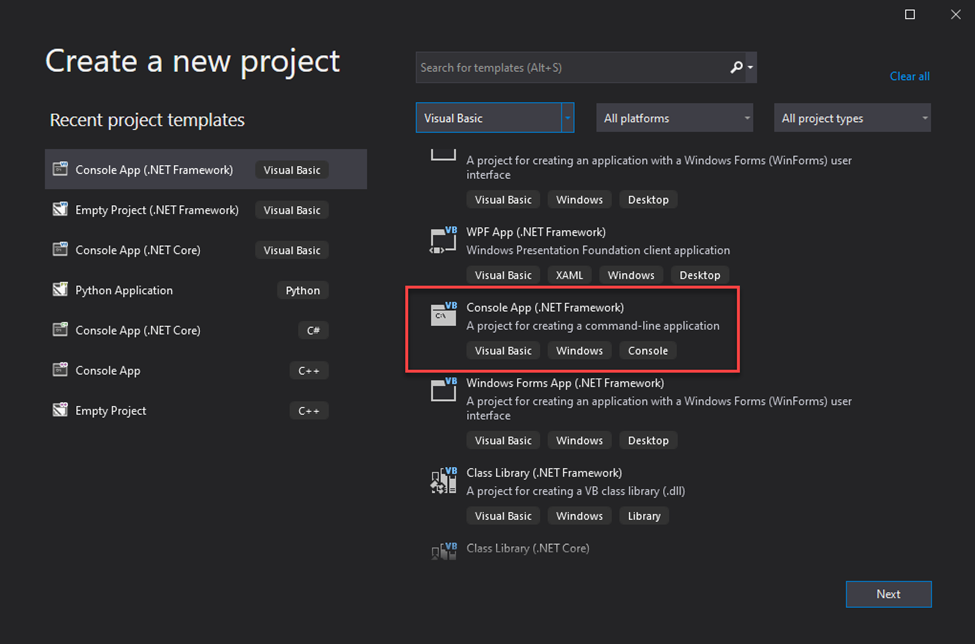Click 'A project for creating a VB class library' text
Viewport: 975px width, 644px height.
tap(576, 491)
